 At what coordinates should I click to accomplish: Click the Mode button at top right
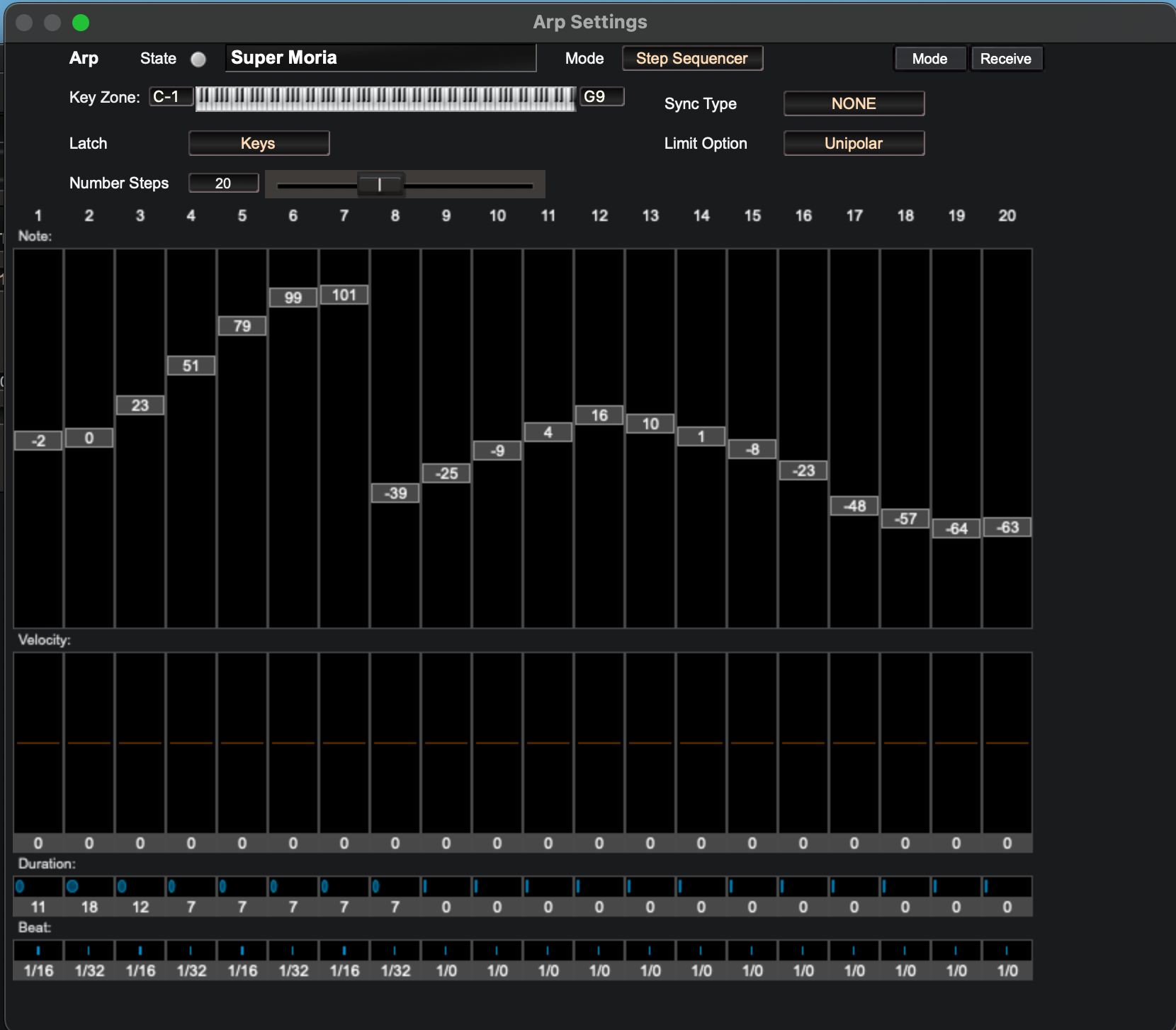(929, 59)
